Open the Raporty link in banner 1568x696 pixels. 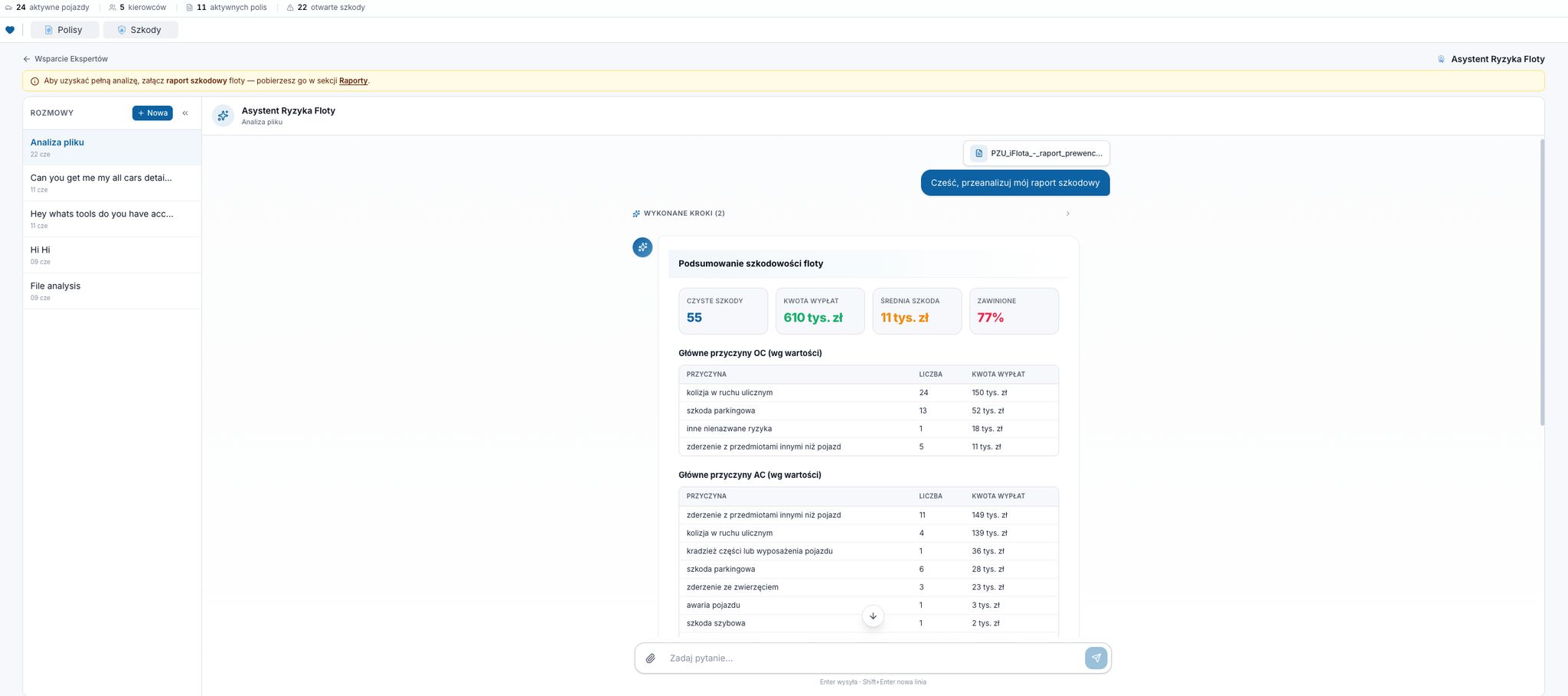coord(354,81)
